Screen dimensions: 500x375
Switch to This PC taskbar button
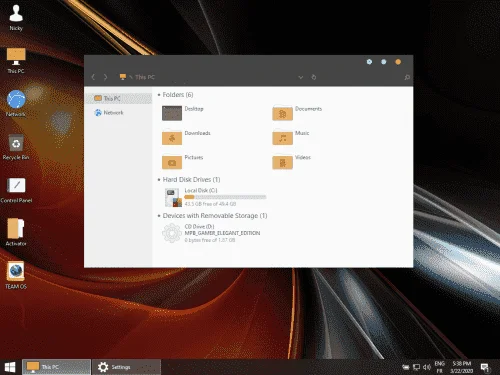[56, 367]
